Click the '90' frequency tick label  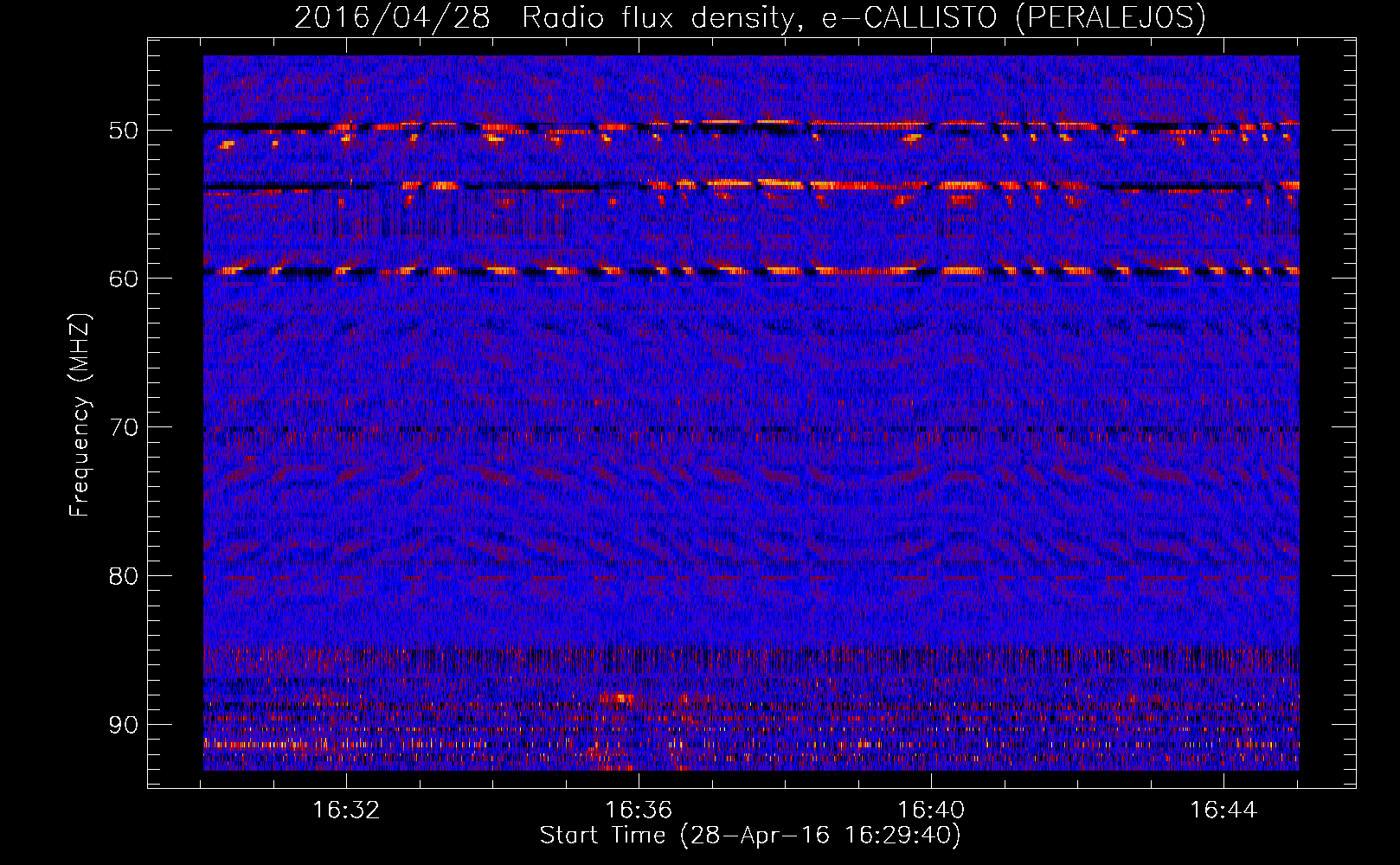pyautogui.click(x=124, y=725)
